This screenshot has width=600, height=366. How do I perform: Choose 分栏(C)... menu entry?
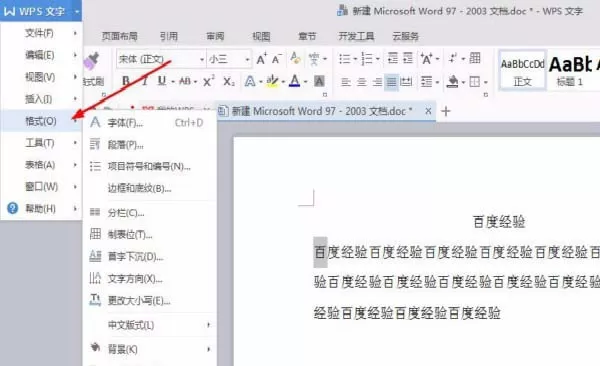coord(150,212)
